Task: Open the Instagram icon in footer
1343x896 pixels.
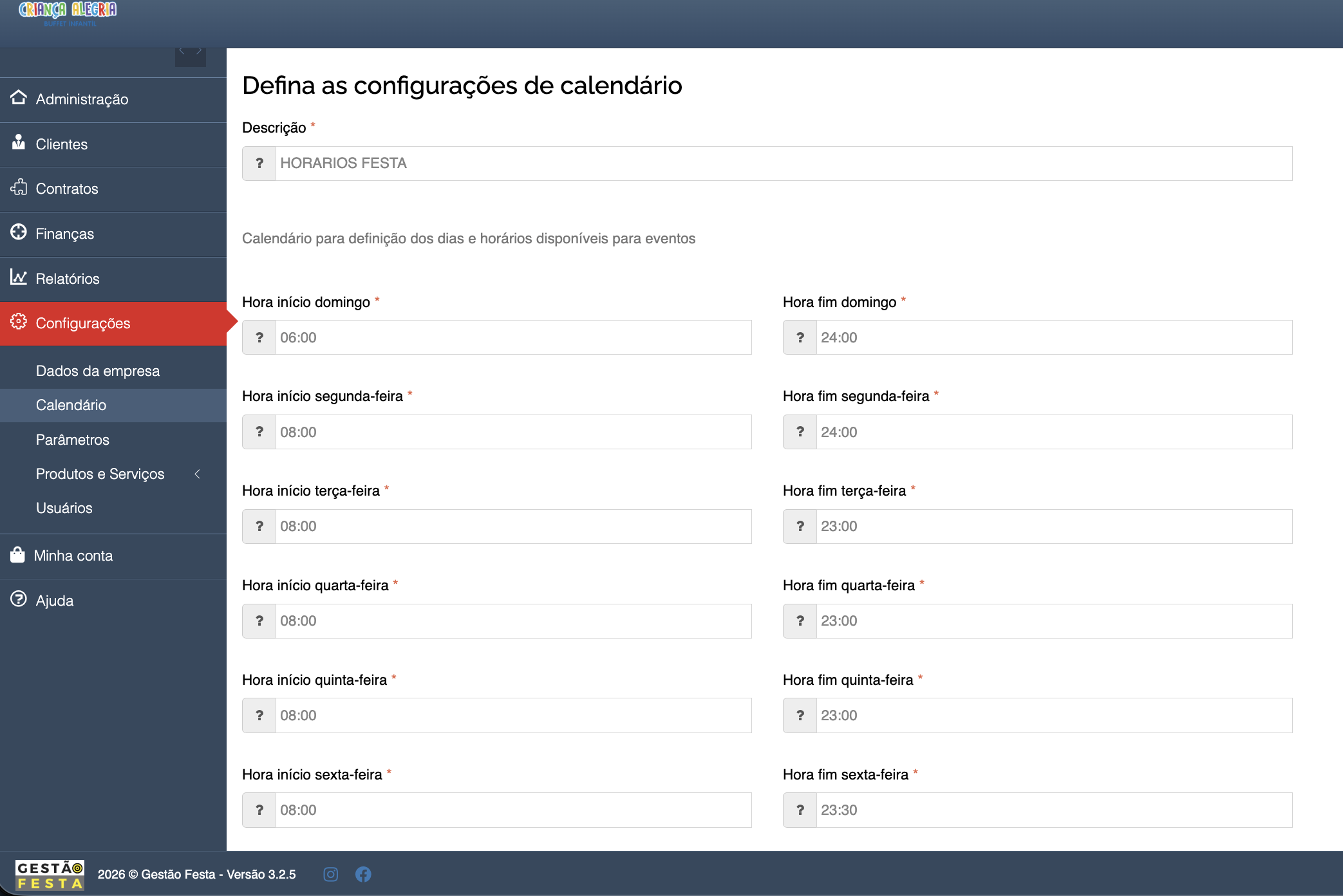Action: point(331,874)
